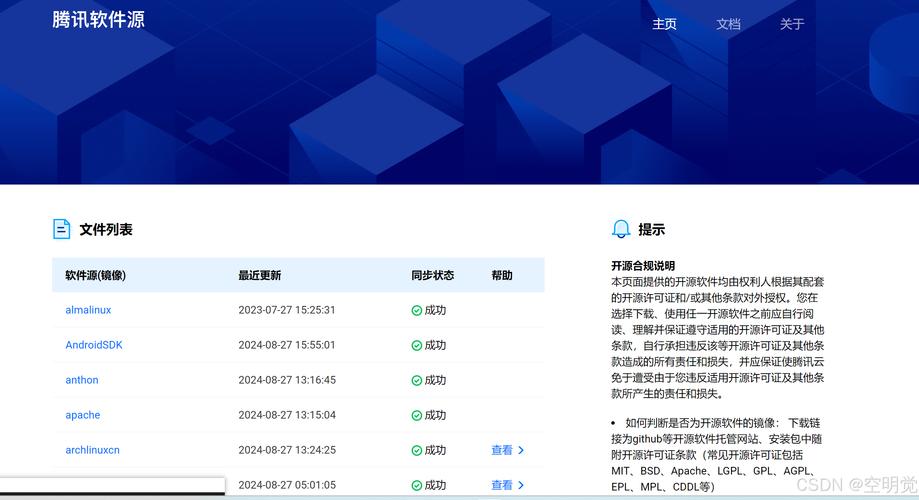Click timestamp 2024-08-27 13:24:25
This screenshot has width=919, height=500.
point(287,450)
